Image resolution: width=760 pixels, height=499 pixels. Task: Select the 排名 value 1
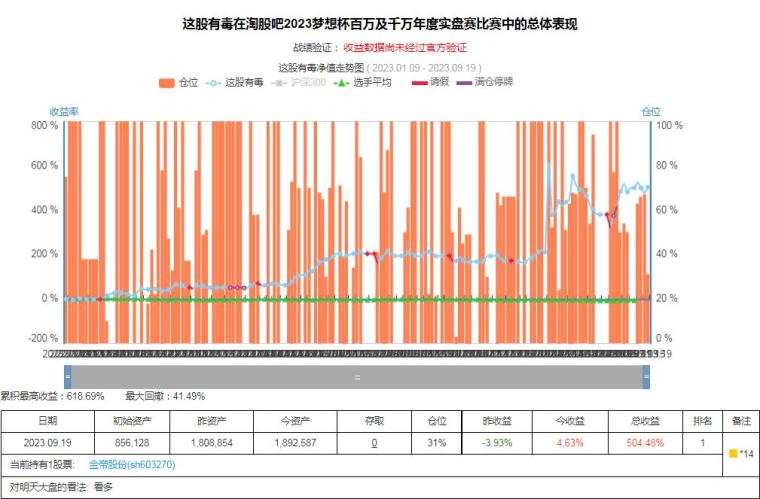point(702,443)
